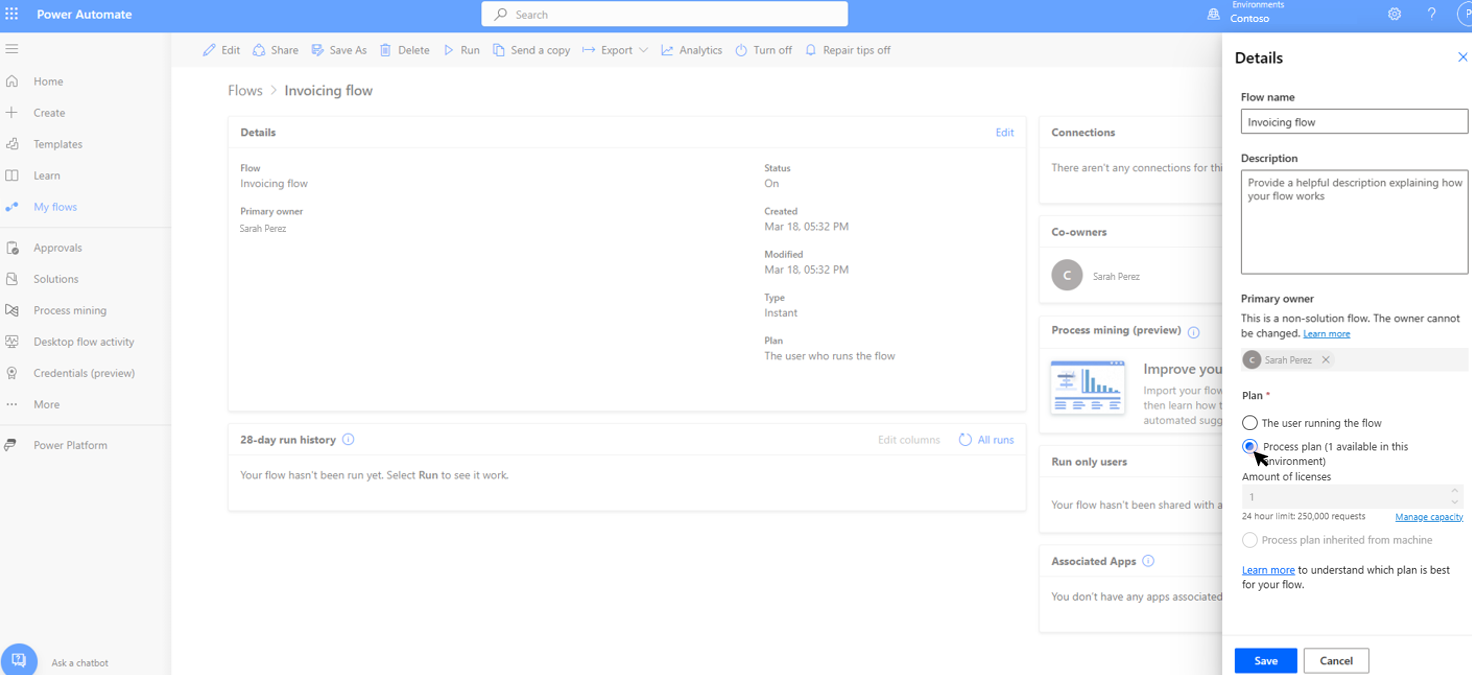The width and height of the screenshot is (1472, 675).
Task: Open flow Analytics
Action: coord(691,49)
